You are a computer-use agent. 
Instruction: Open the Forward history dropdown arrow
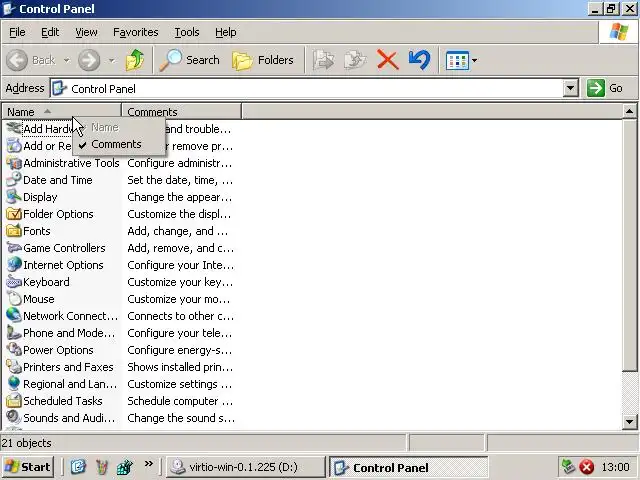[111, 60]
